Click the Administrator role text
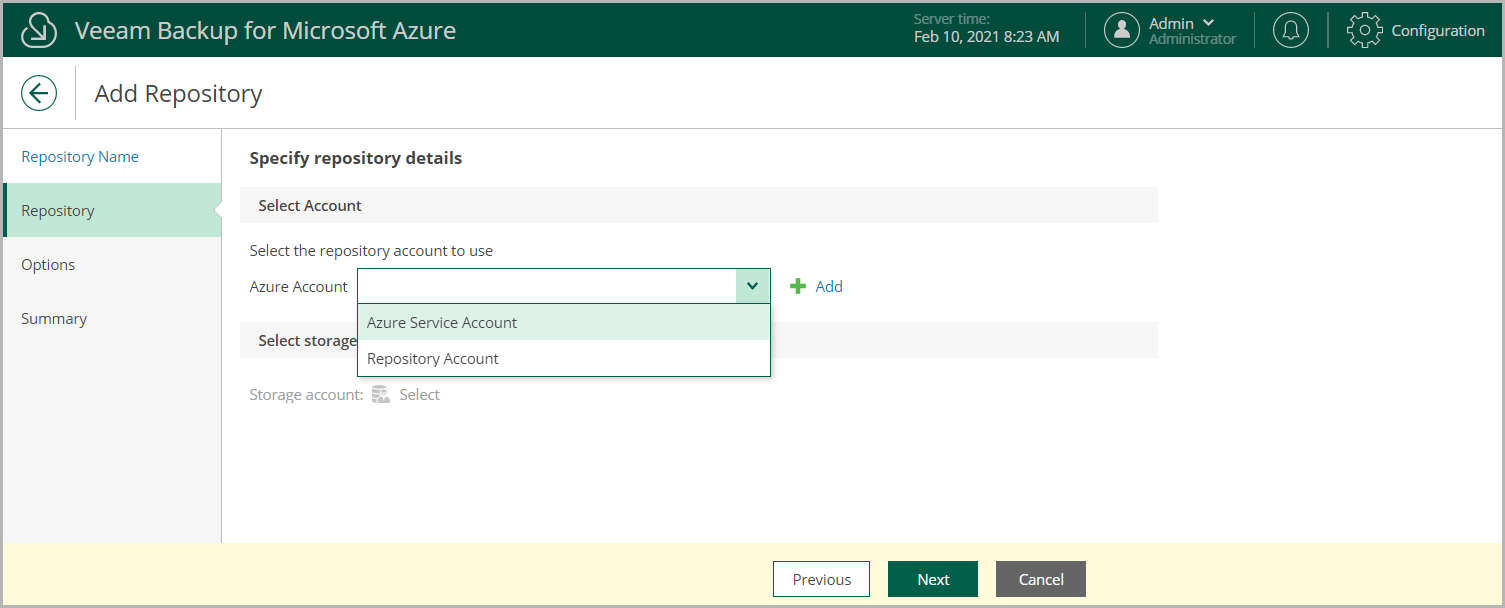The image size is (1505, 608). (x=1192, y=39)
